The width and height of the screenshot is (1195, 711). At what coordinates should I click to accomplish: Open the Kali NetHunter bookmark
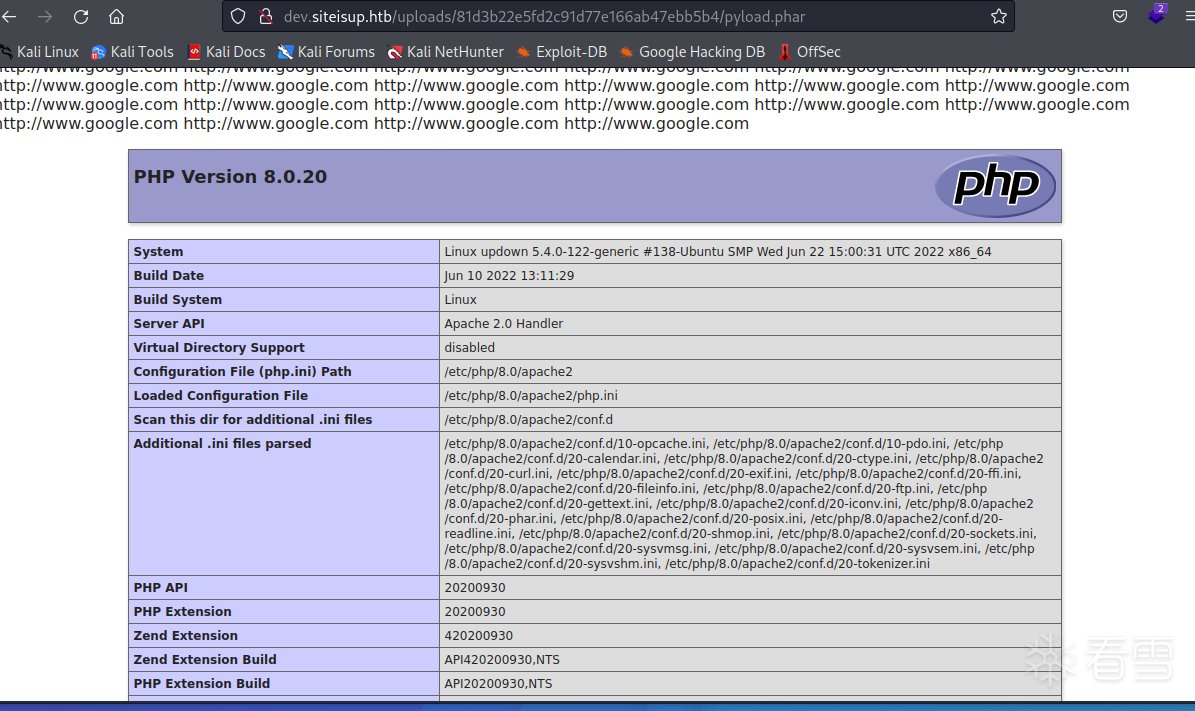[x=445, y=52]
